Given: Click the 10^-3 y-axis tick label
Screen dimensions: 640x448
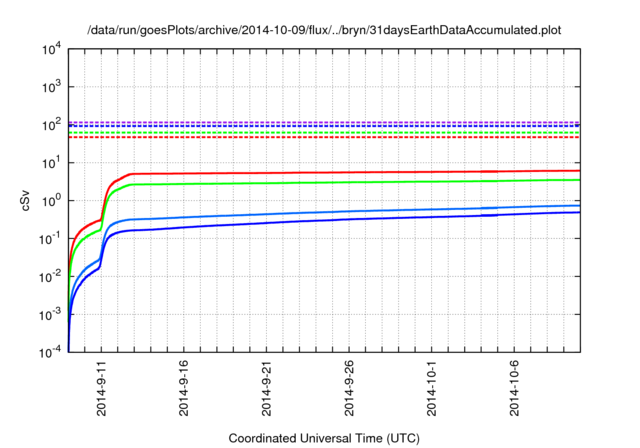Looking at the screenshot, I should (51, 315).
